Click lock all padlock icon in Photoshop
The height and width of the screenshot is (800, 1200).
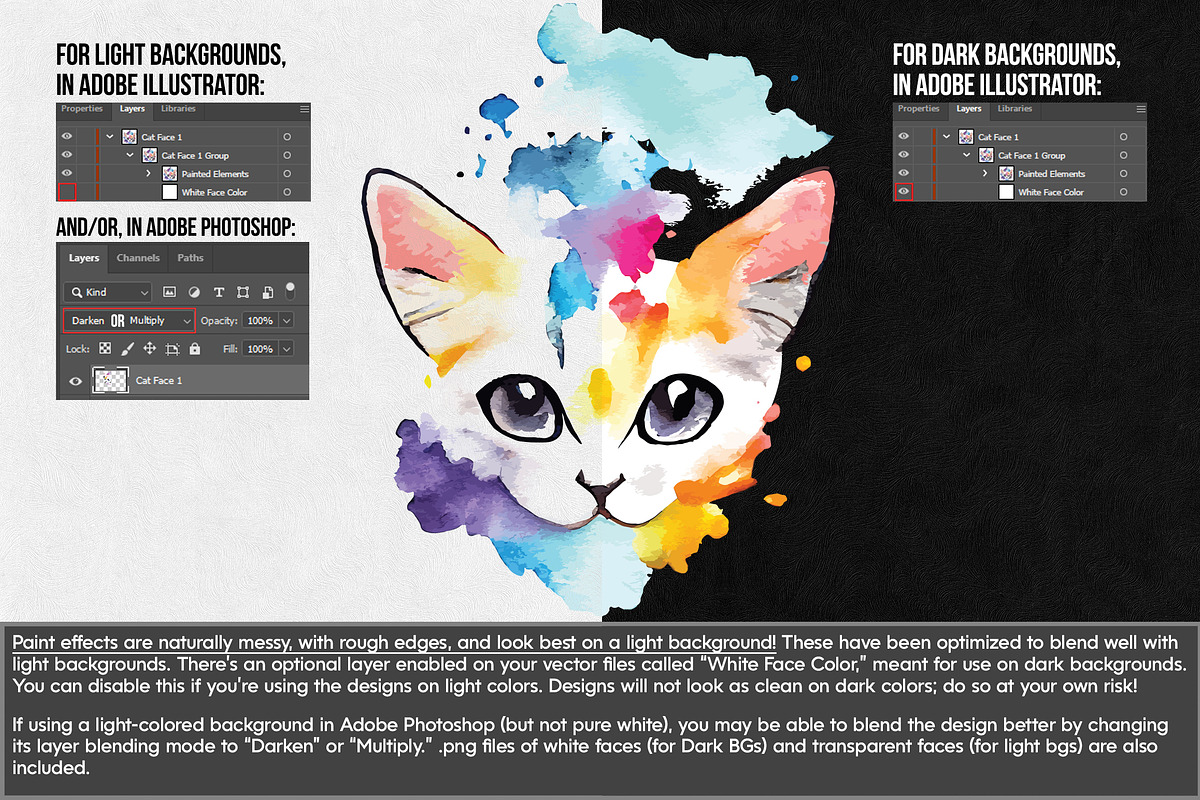tap(194, 349)
